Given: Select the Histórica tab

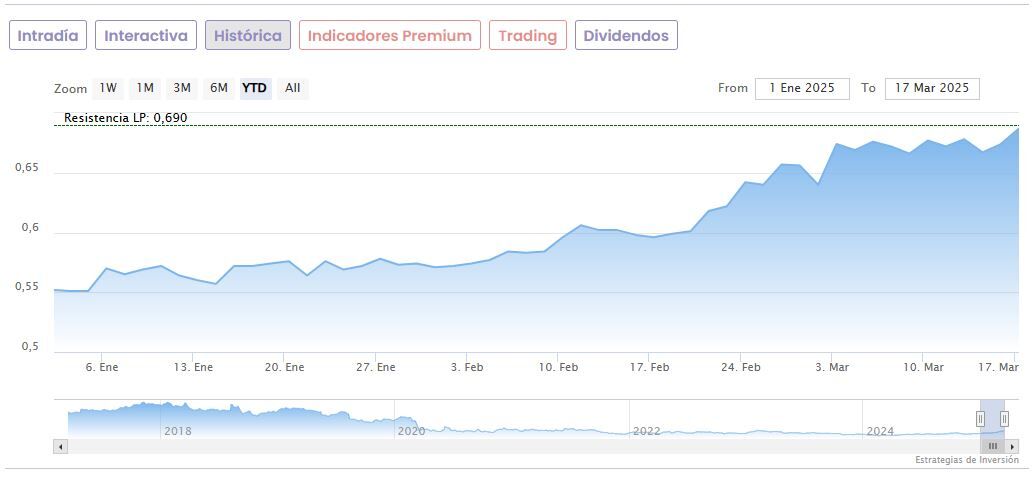Looking at the screenshot, I should point(248,36).
